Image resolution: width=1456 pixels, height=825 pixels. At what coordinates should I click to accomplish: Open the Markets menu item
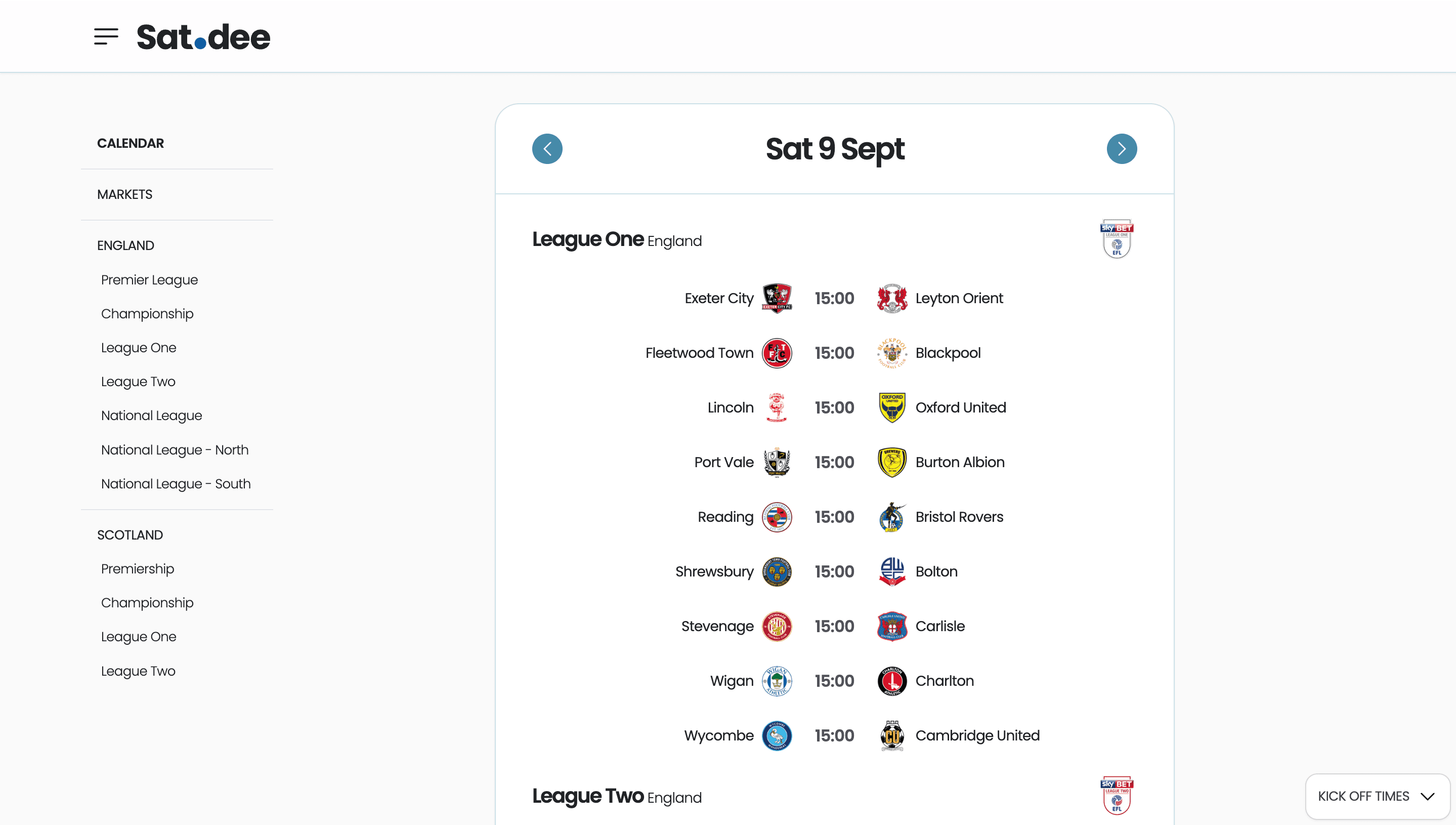tap(124, 194)
